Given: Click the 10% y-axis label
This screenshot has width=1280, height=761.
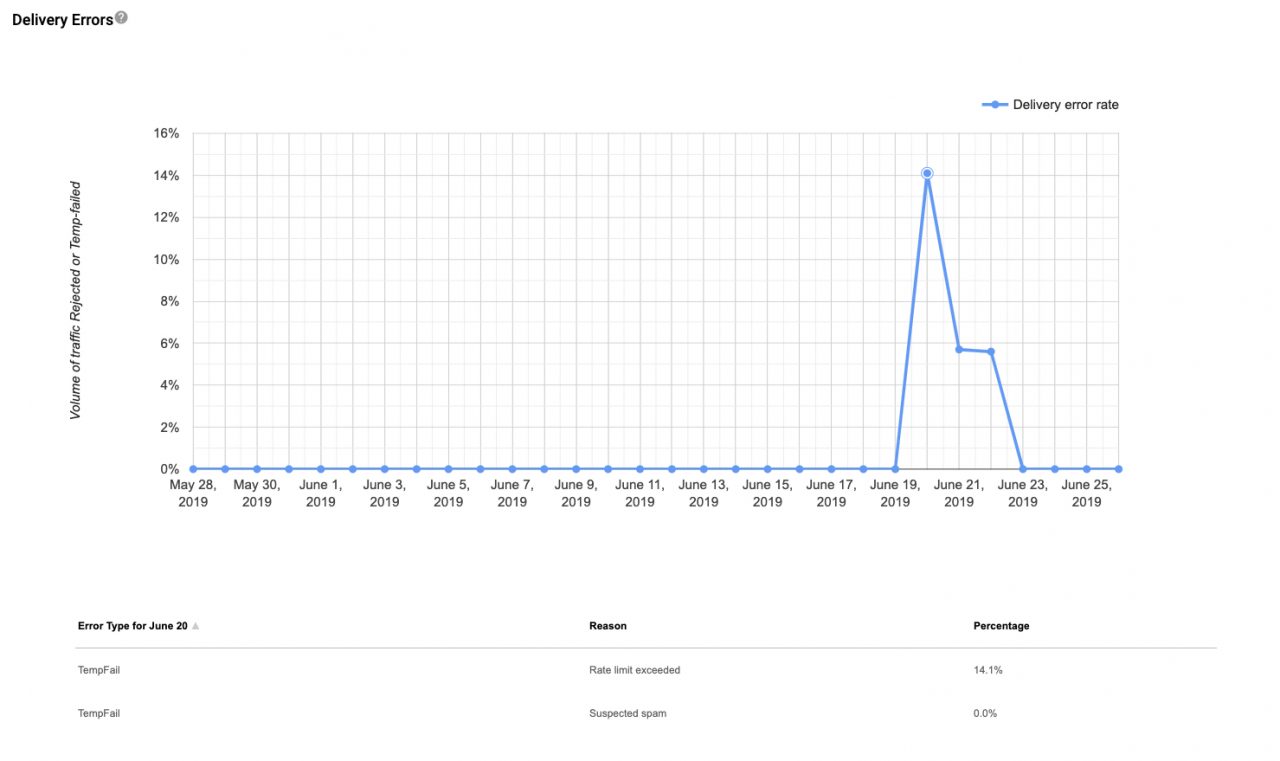Looking at the screenshot, I should pyautogui.click(x=166, y=259).
